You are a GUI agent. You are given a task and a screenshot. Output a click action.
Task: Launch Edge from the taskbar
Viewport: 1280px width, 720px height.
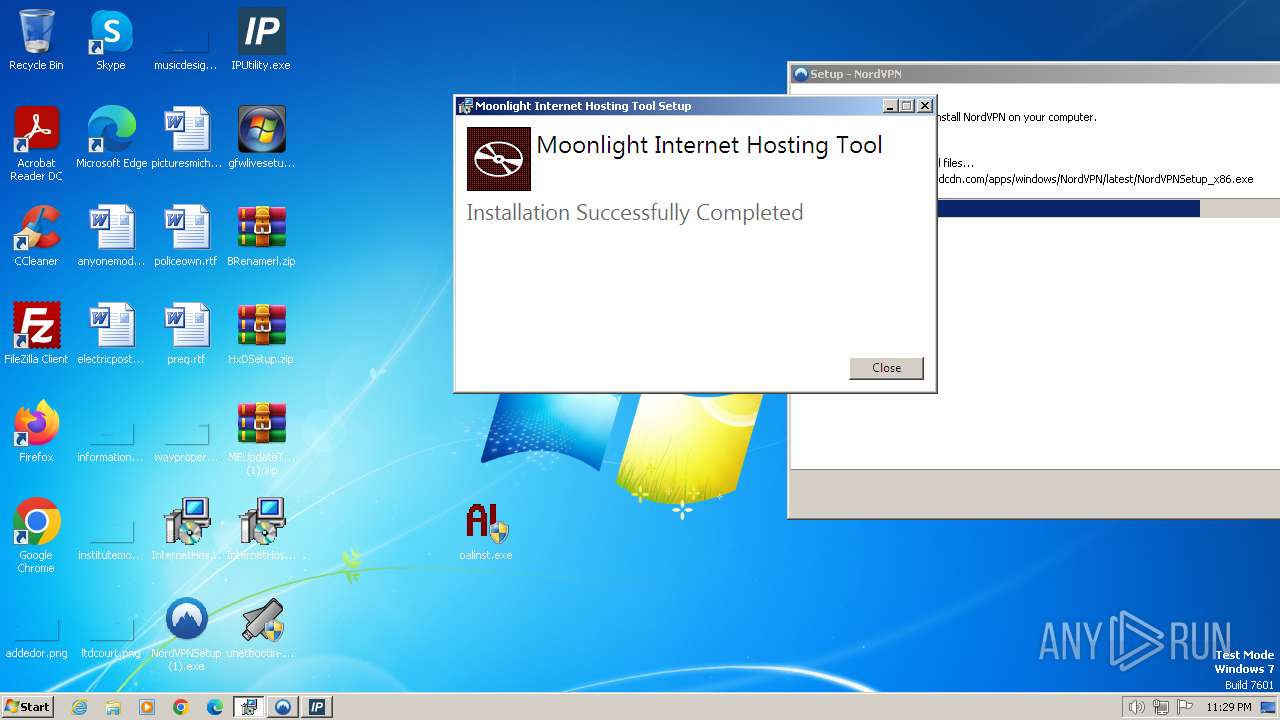pos(215,707)
